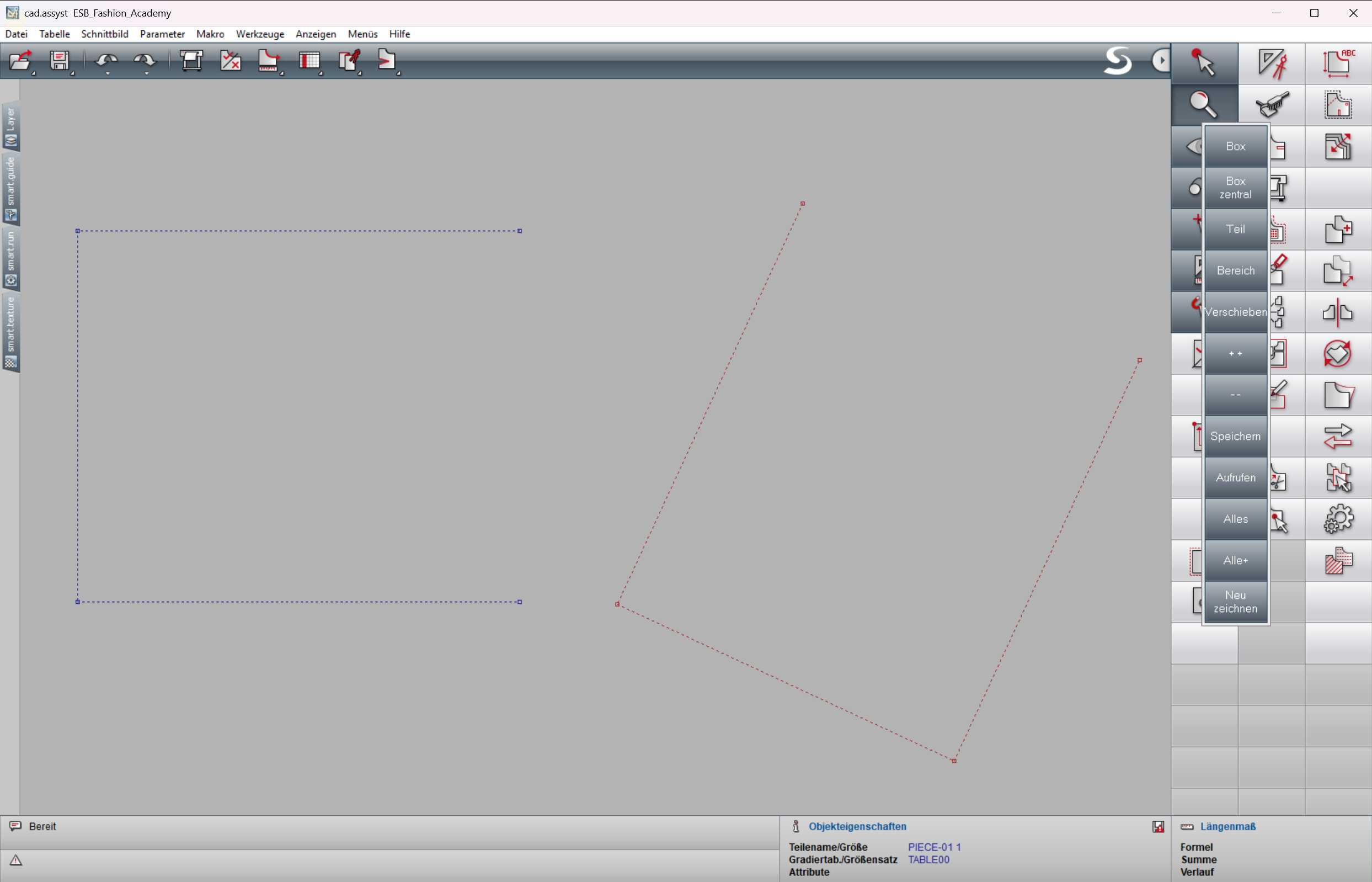Click the mirror piece icon

coord(1338,312)
